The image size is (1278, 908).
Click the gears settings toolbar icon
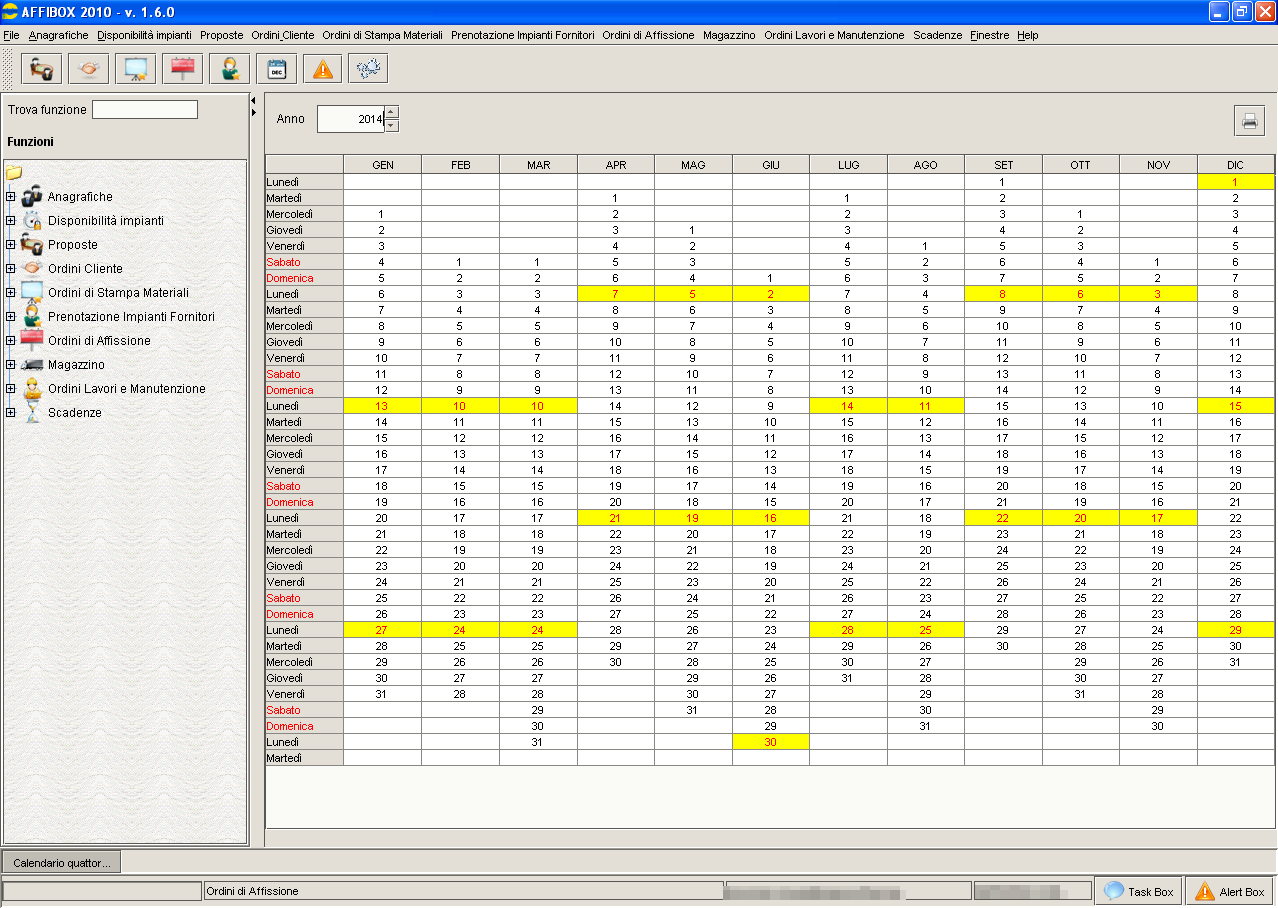tap(368, 69)
